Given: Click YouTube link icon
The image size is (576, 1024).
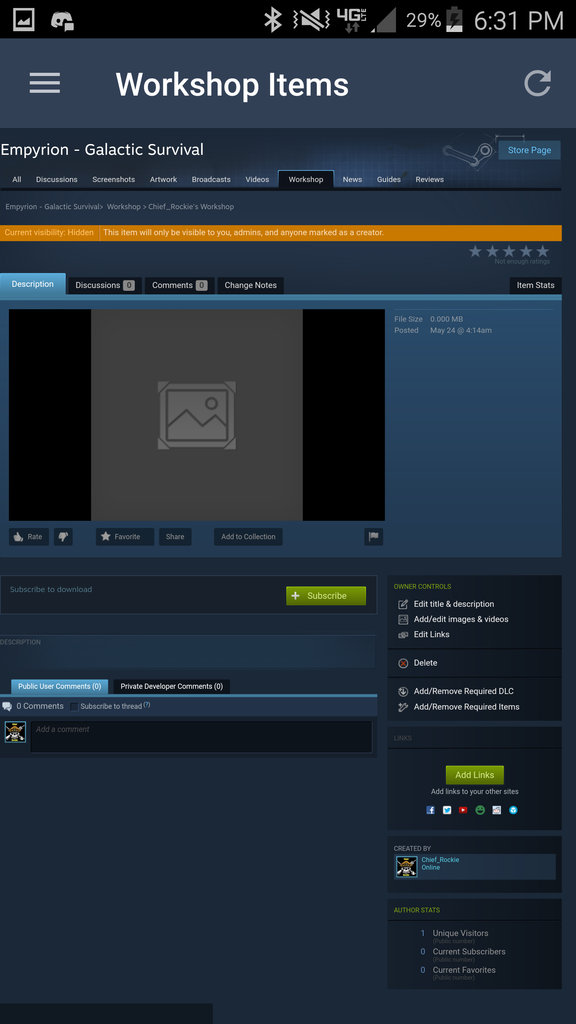Looking at the screenshot, I should (463, 810).
